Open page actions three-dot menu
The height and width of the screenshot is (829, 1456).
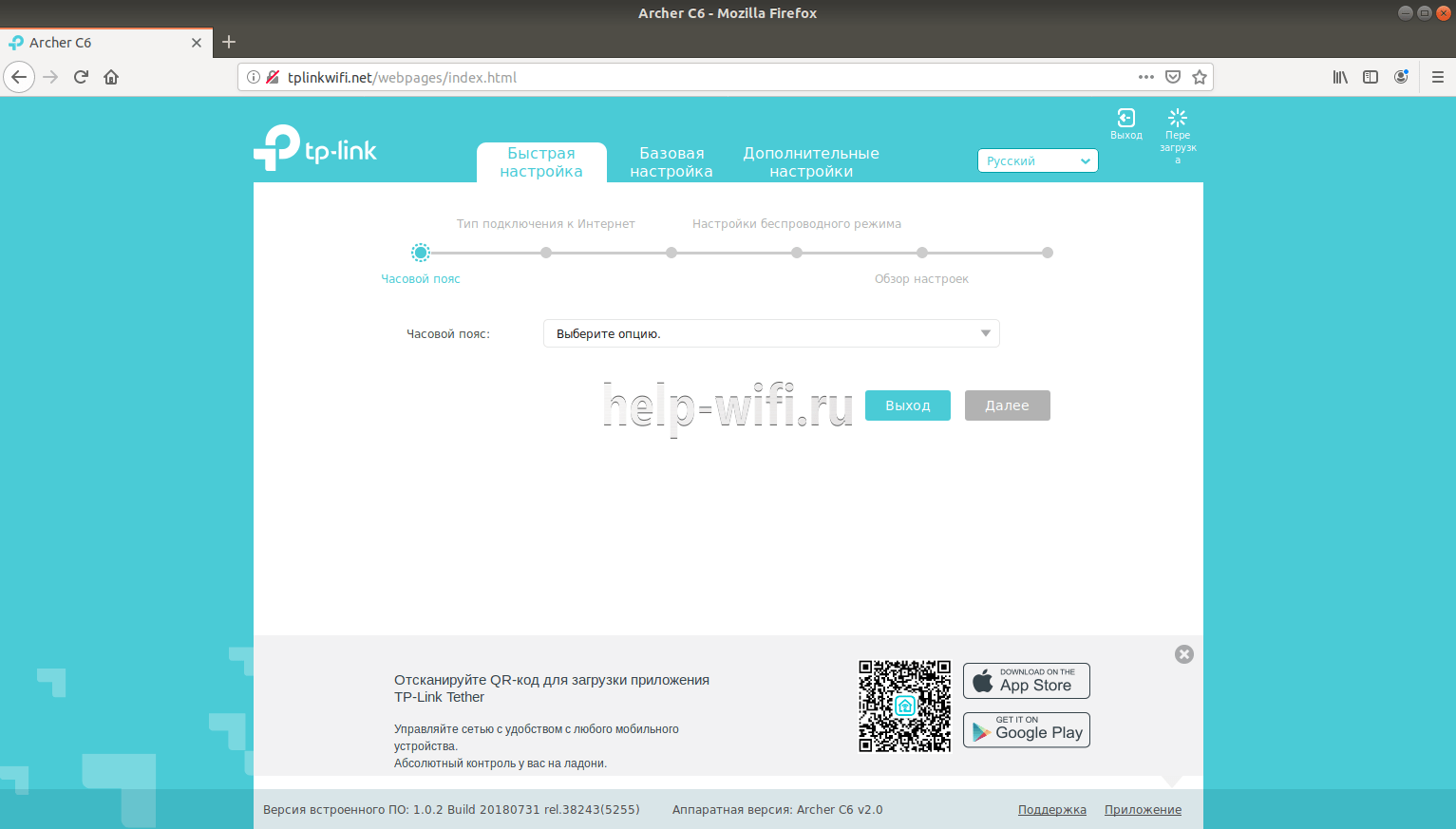1146,77
